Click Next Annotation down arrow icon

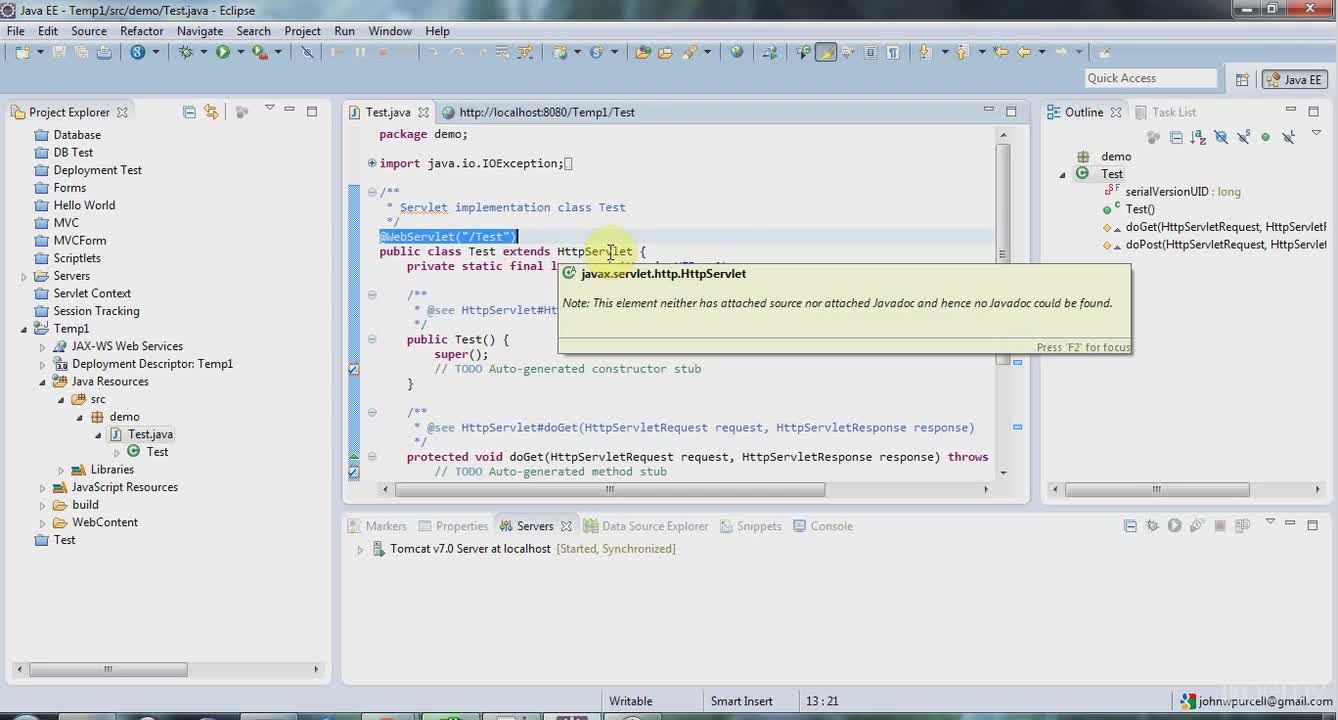925,52
